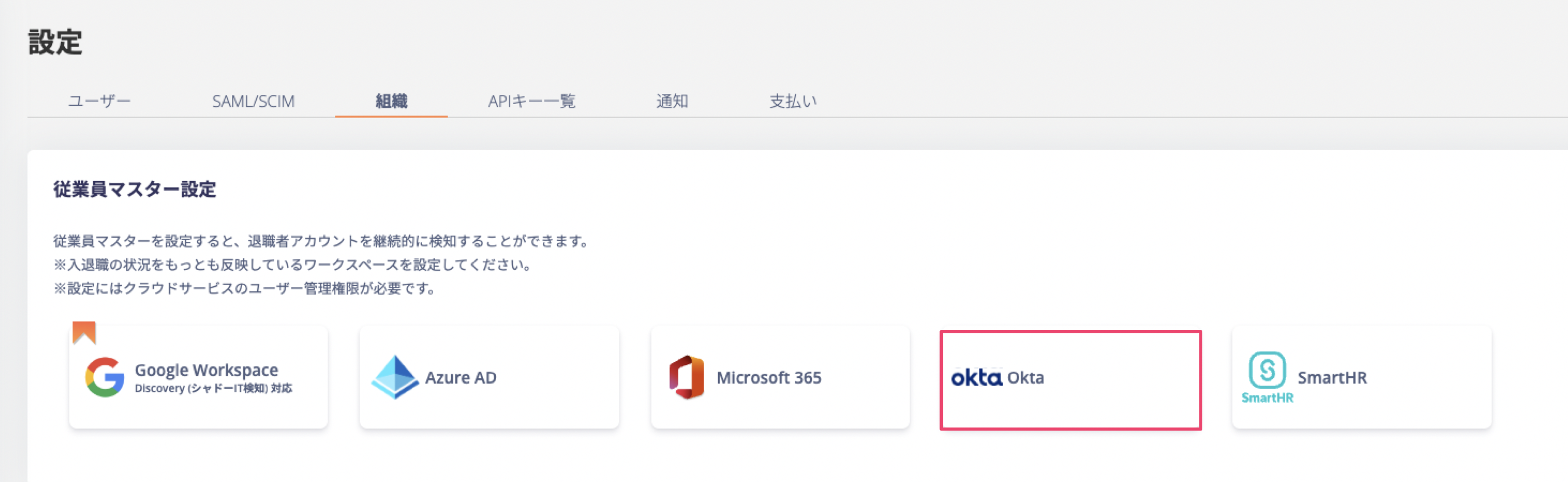Screen dimensions: 1568x482
Task: Select the 組織 tab
Action: click(391, 101)
